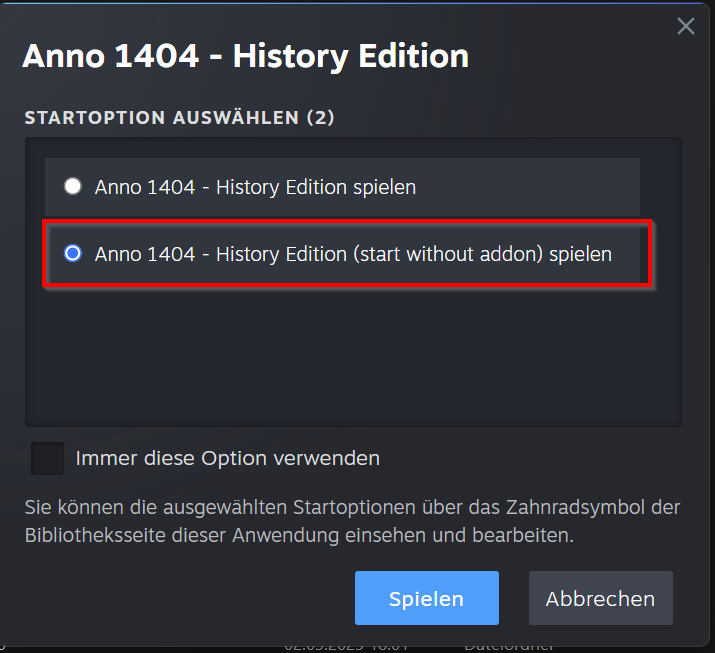The image size is (715, 653).
Task: Cancel via the Abbrechen button
Action: [600, 599]
